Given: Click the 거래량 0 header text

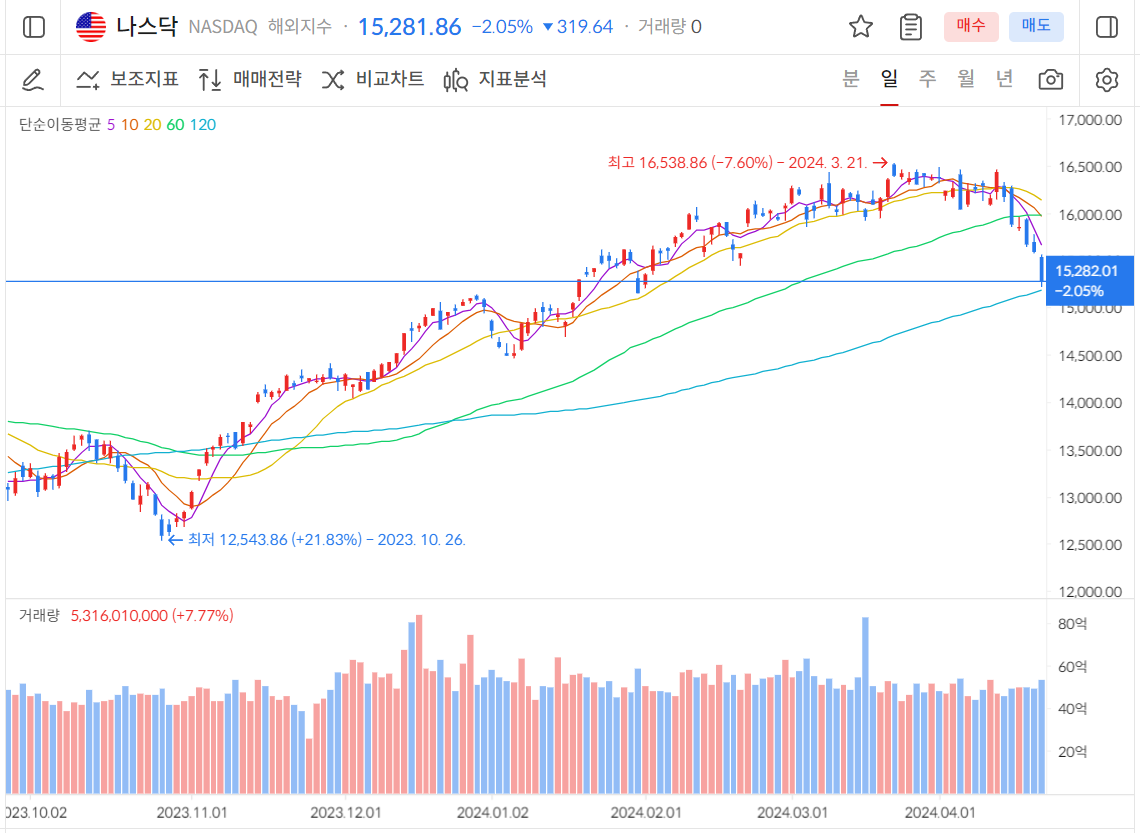Looking at the screenshot, I should [670, 27].
